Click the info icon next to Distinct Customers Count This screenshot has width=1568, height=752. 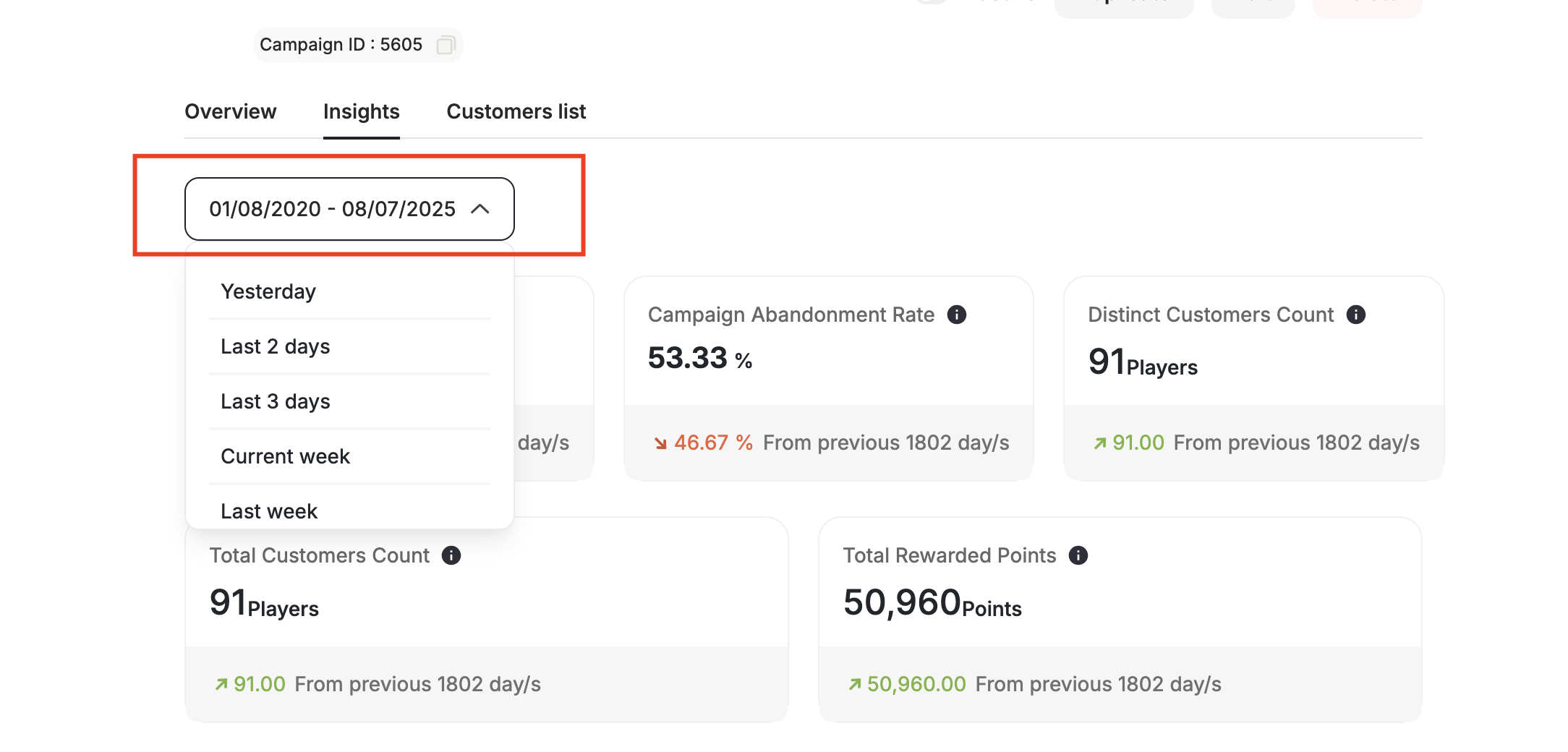1357,314
